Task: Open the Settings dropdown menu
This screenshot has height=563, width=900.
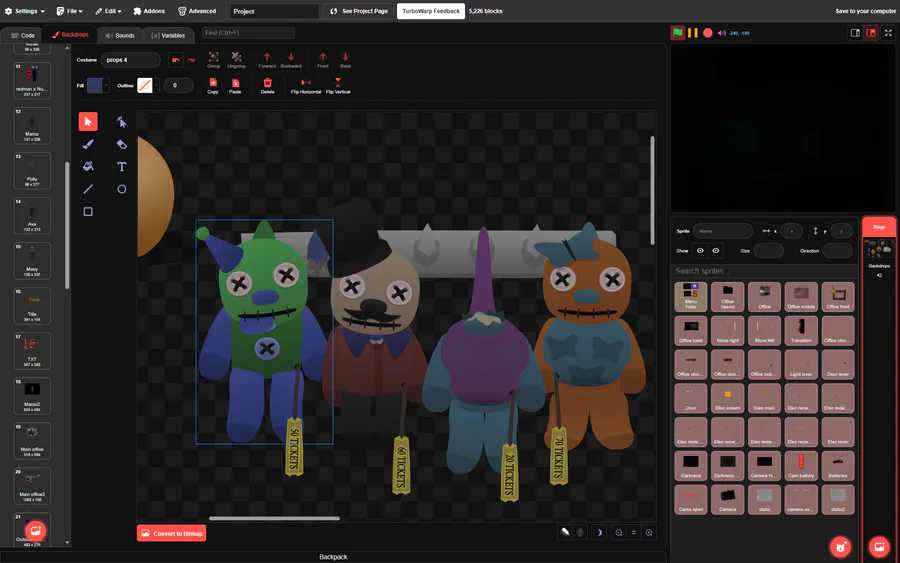Action: click(25, 11)
